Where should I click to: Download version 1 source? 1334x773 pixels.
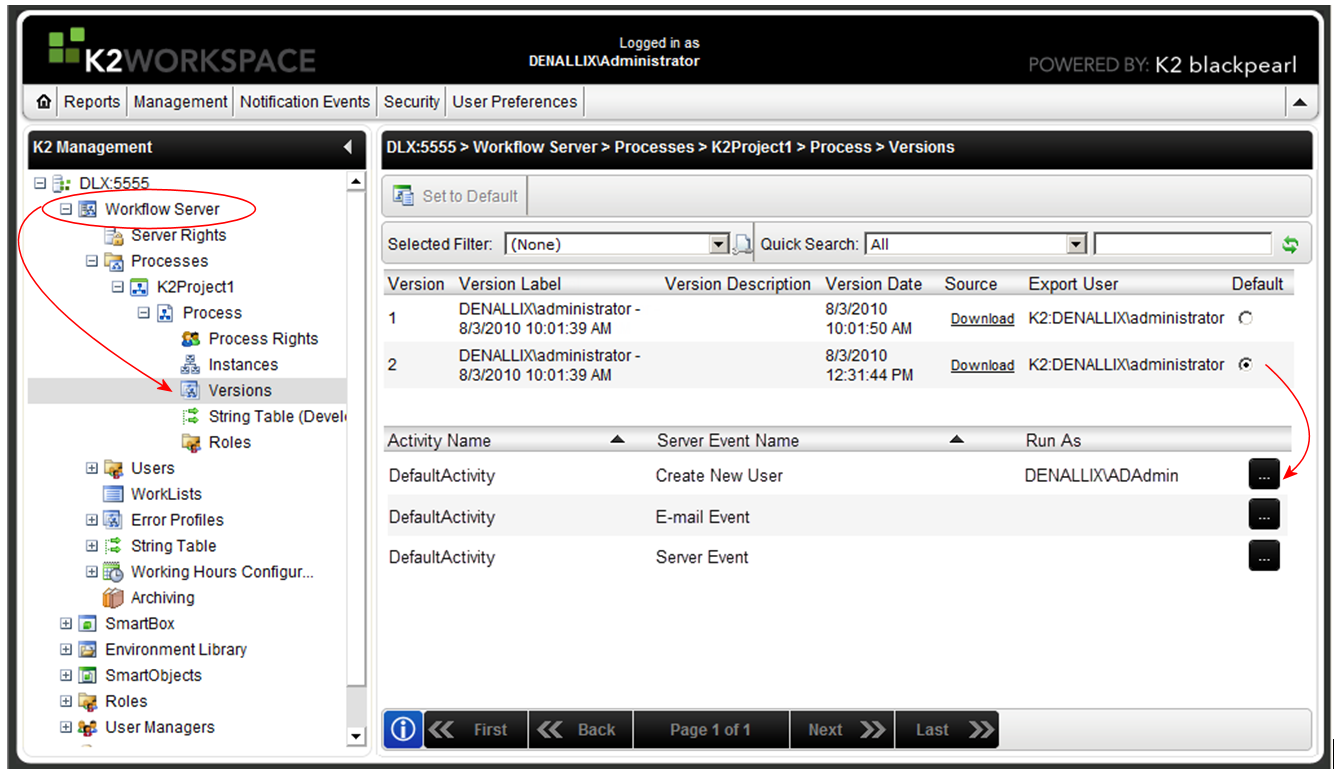(982, 319)
